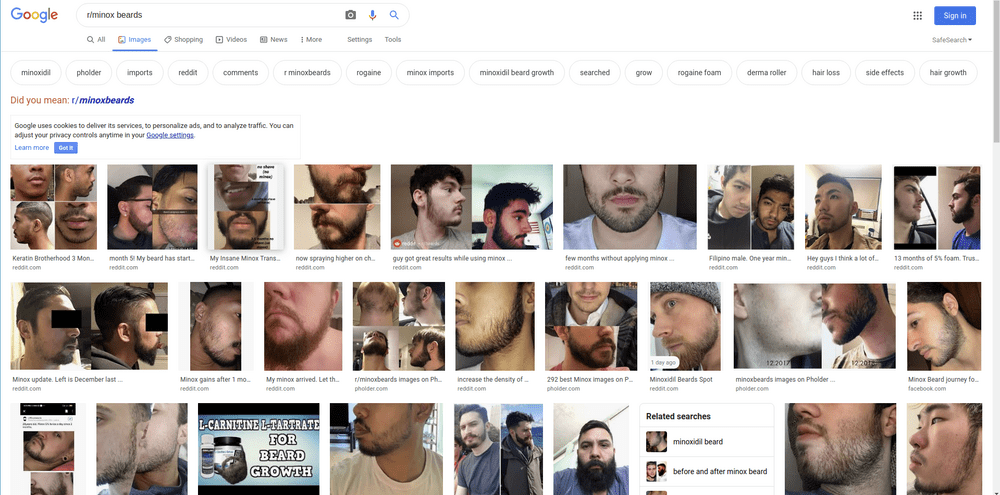Viewport: 1000px width, 495px height.
Task: Select the Images tab
Action: point(135,40)
